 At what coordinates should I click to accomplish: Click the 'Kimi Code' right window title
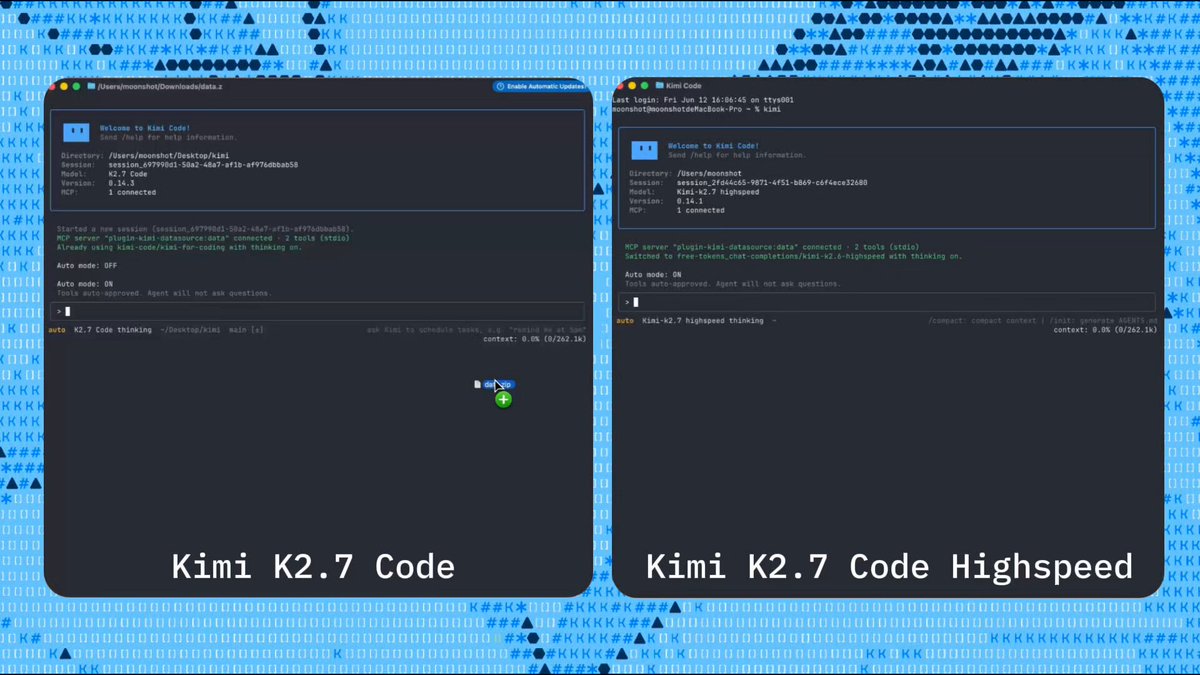684,87
